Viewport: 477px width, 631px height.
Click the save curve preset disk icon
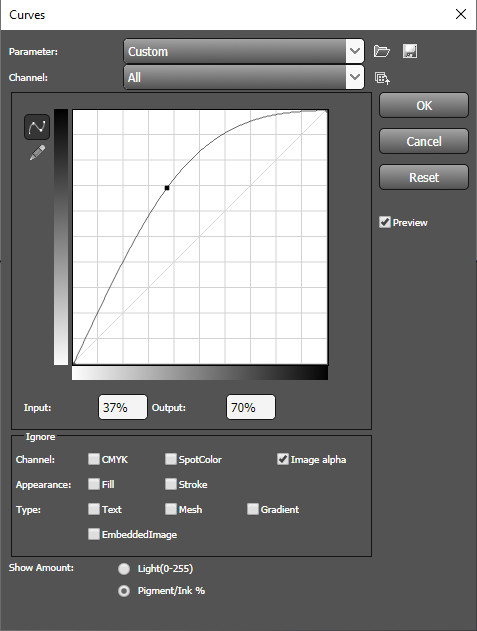pos(410,51)
